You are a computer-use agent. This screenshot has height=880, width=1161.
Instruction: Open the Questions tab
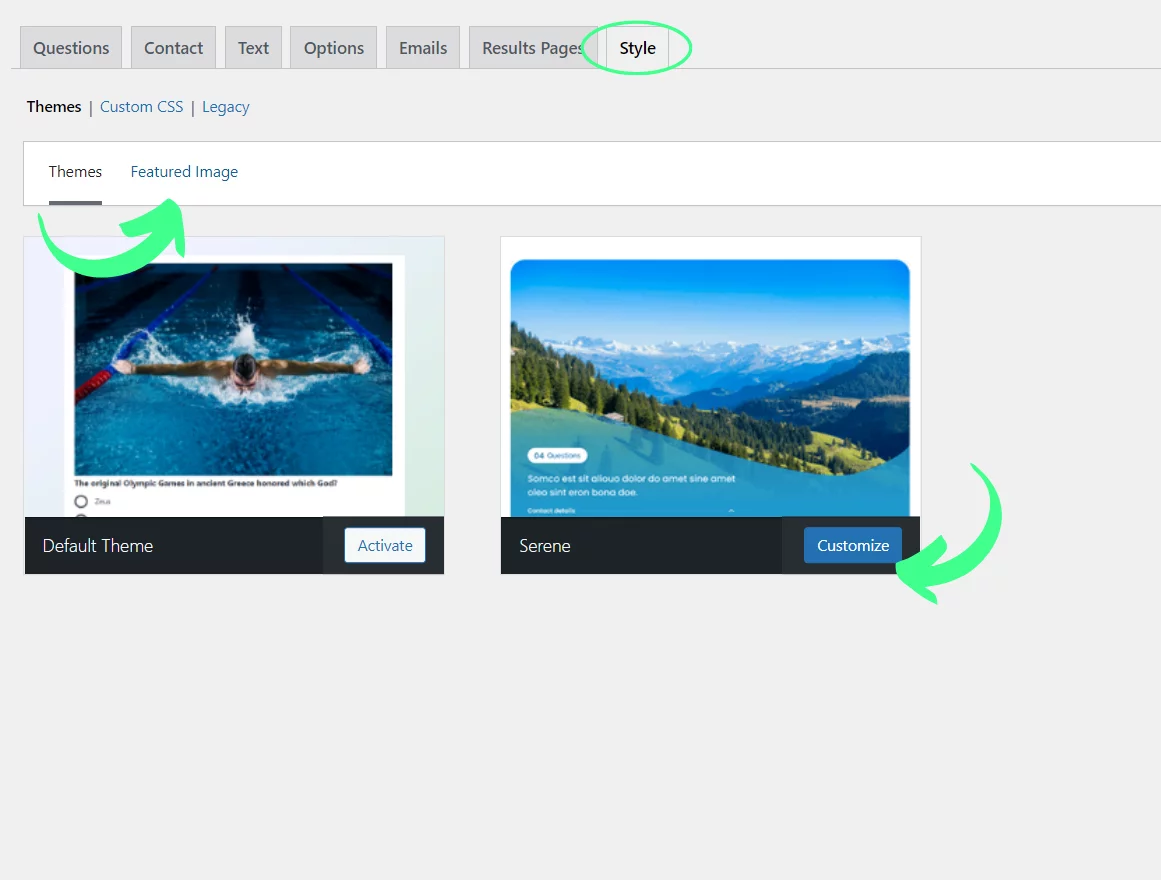pos(71,48)
